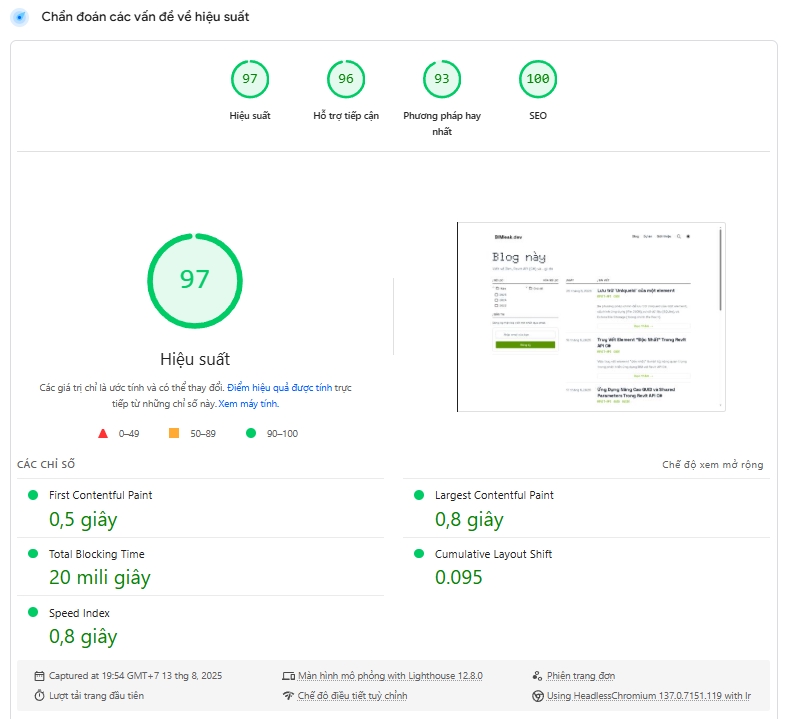Screen dimensions: 786x719
Task: Jump to Hỗ trợ tiếp cận score 96
Action: point(346,79)
